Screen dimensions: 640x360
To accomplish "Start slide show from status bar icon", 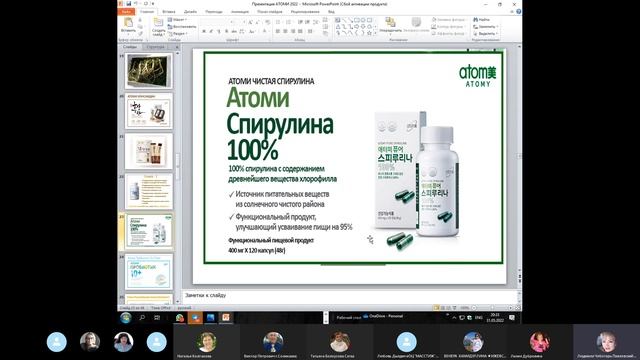I will (455, 308).
